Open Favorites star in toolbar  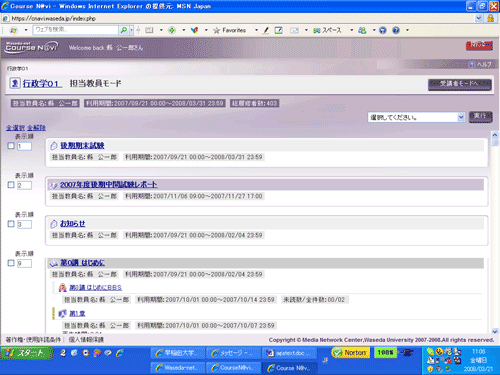coord(229,30)
